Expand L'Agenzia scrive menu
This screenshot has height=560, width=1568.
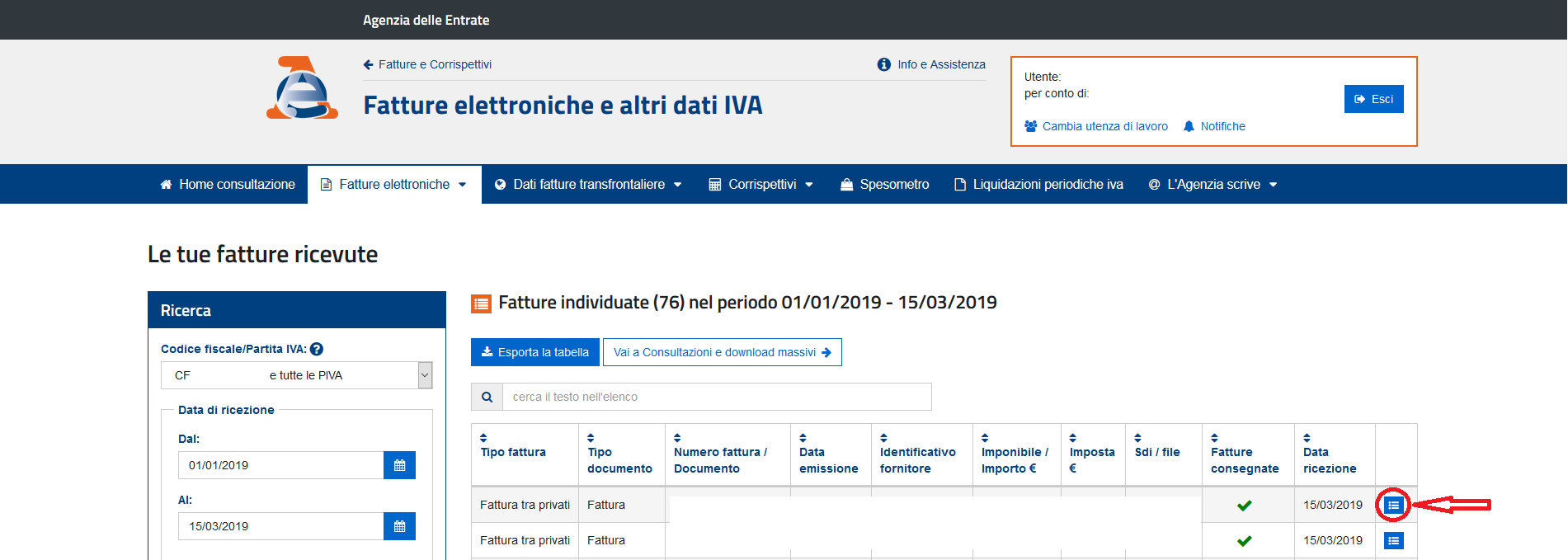tap(1212, 184)
